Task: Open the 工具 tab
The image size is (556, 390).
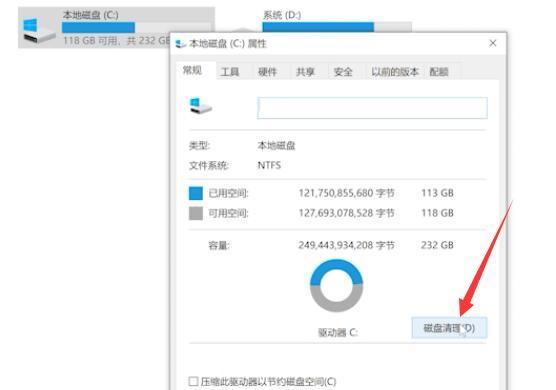Action: pyautogui.click(x=230, y=72)
